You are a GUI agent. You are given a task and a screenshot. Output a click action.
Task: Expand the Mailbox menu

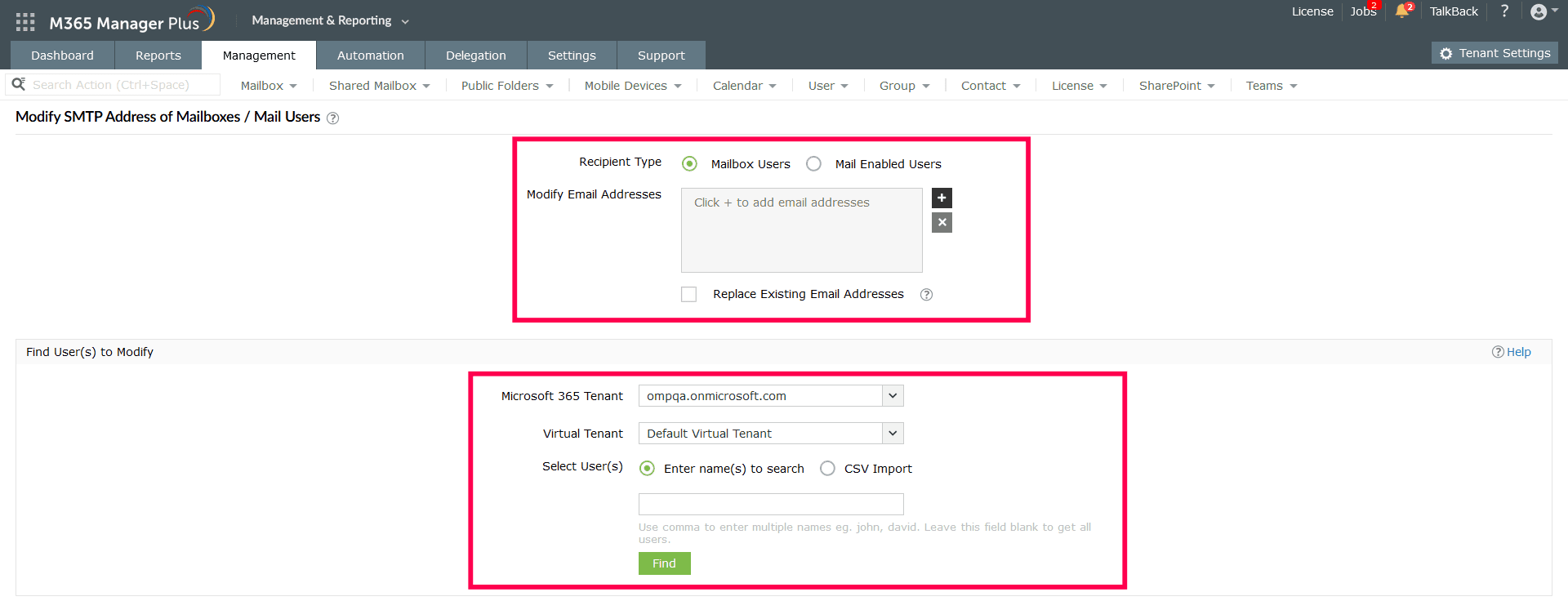tap(269, 86)
